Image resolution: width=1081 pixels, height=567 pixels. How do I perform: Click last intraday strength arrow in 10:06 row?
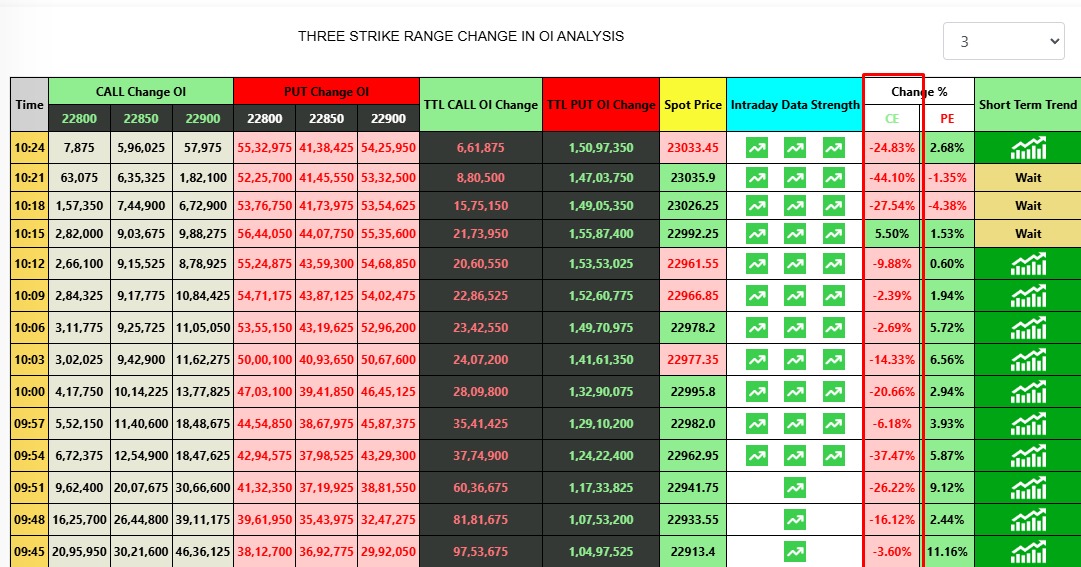click(x=834, y=328)
